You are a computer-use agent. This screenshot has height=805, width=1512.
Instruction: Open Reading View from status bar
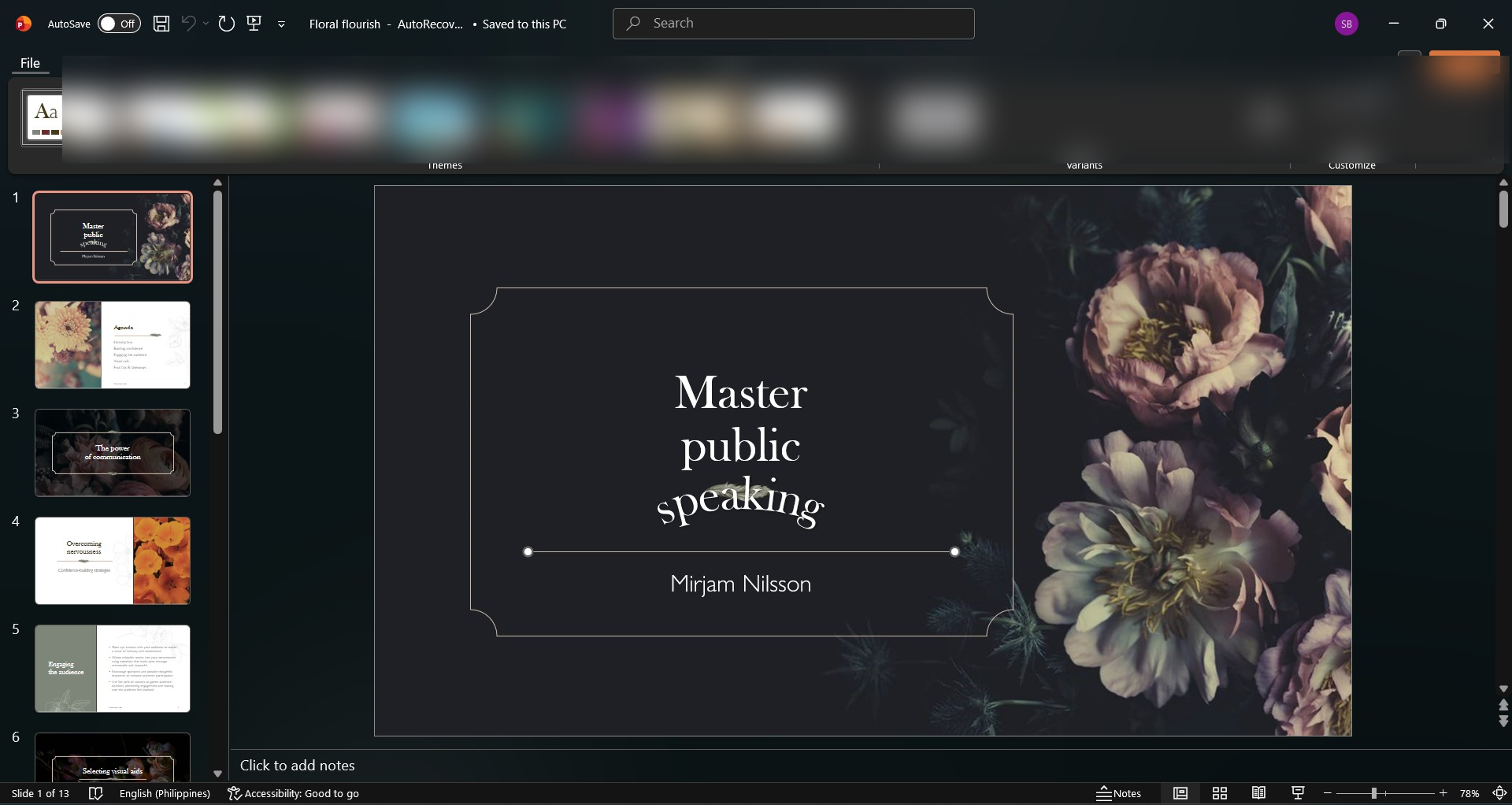[1259, 793]
